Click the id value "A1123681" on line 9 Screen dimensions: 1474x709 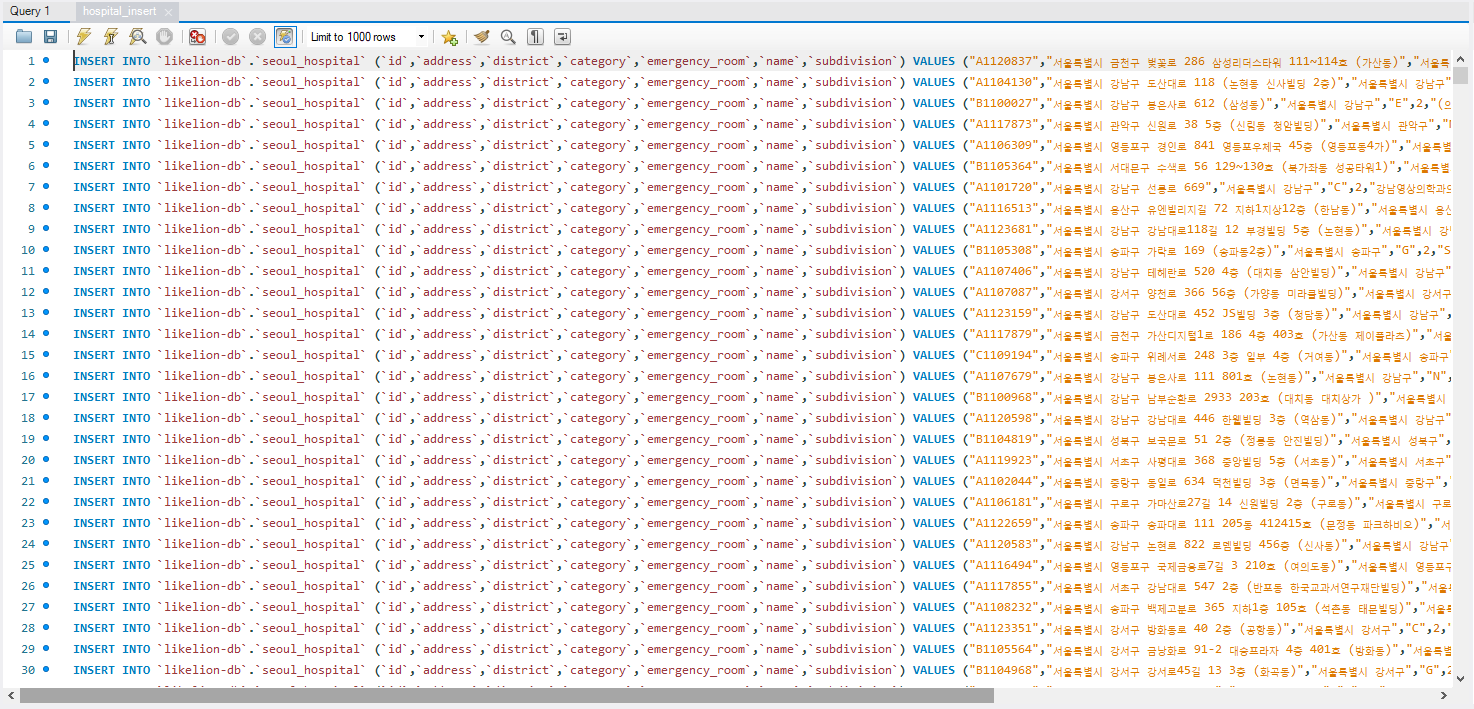1003,229
